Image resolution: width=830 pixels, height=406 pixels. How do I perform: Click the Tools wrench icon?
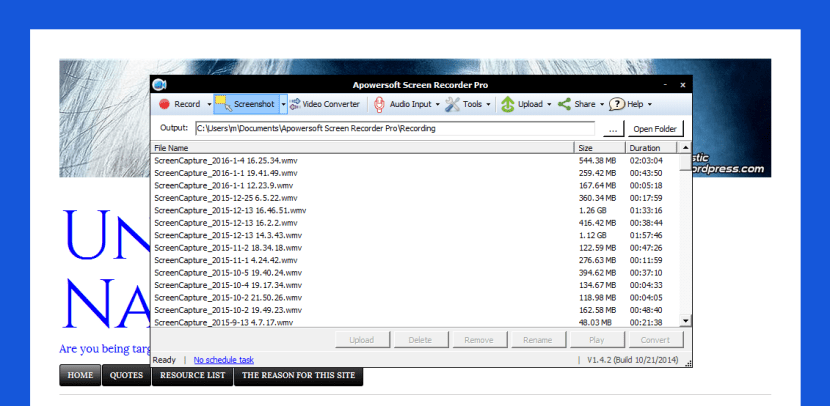452,104
